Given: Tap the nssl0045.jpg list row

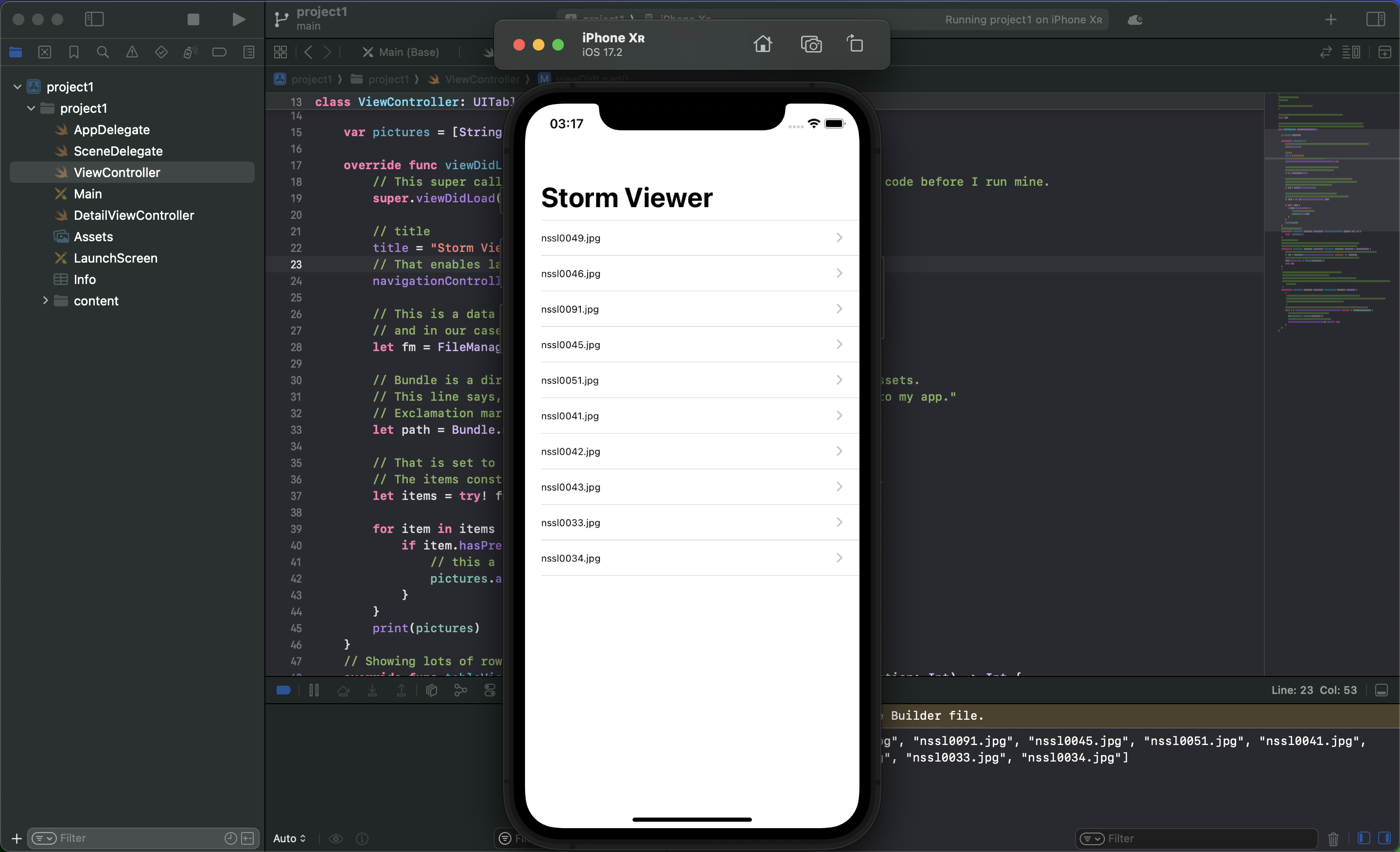Looking at the screenshot, I should [x=692, y=344].
